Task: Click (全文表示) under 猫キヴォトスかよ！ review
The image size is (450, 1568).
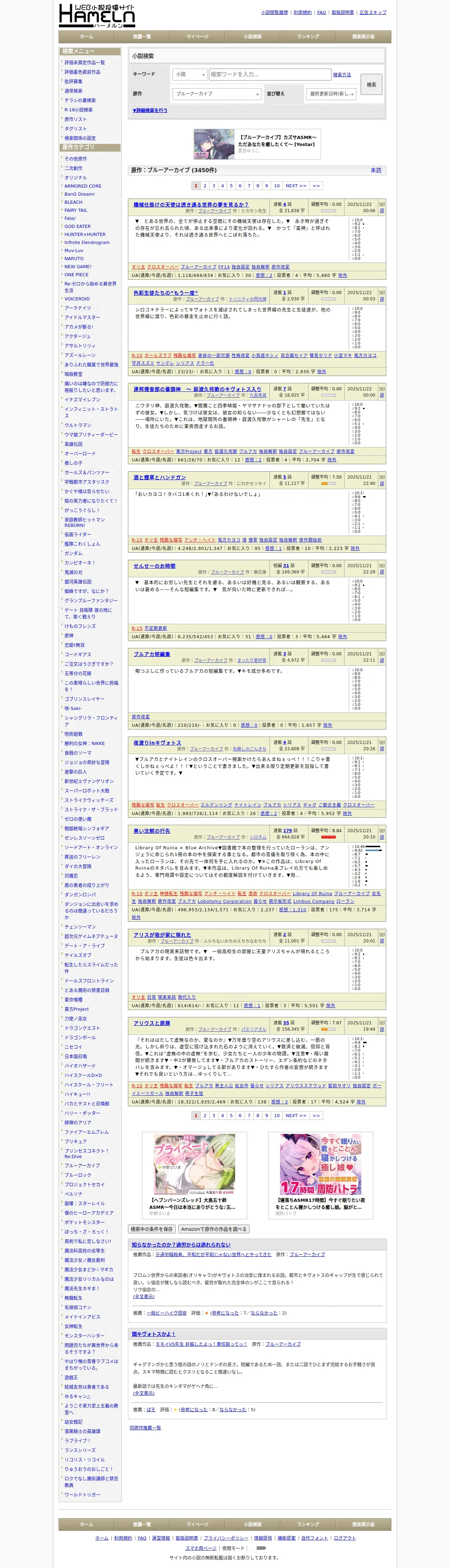Action: [144, 1393]
